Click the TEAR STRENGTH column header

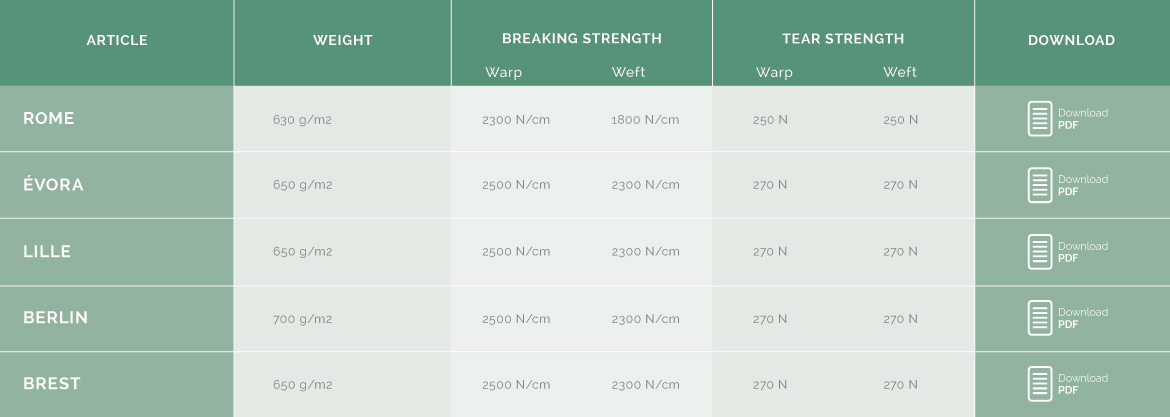(x=843, y=38)
